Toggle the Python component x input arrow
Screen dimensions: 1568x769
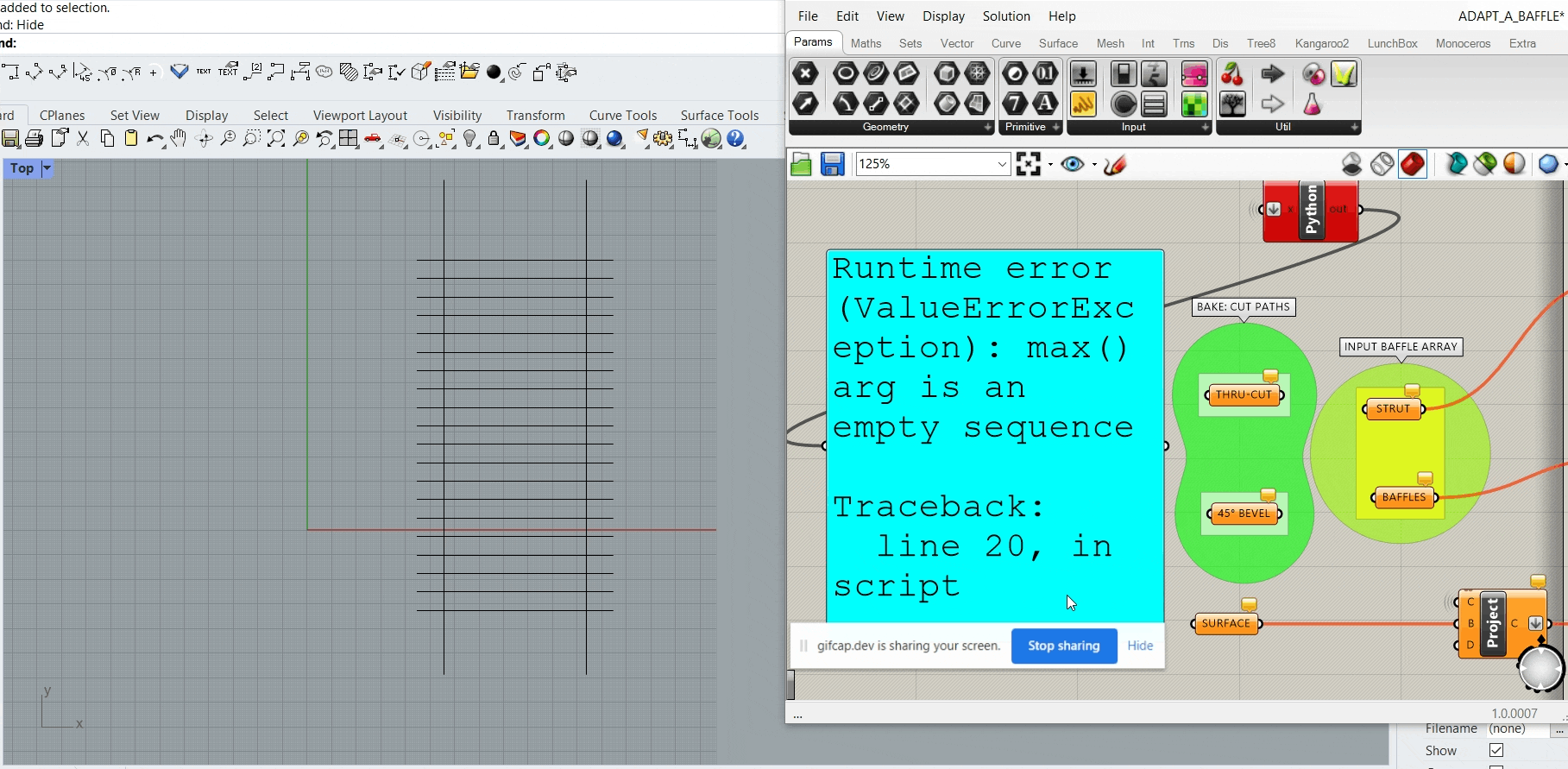[x=1274, y=209]
